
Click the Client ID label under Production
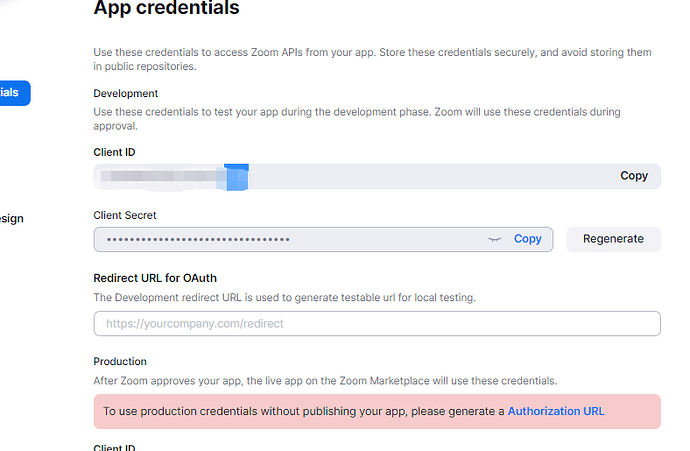pyautogui.click(x=114, y=447)
